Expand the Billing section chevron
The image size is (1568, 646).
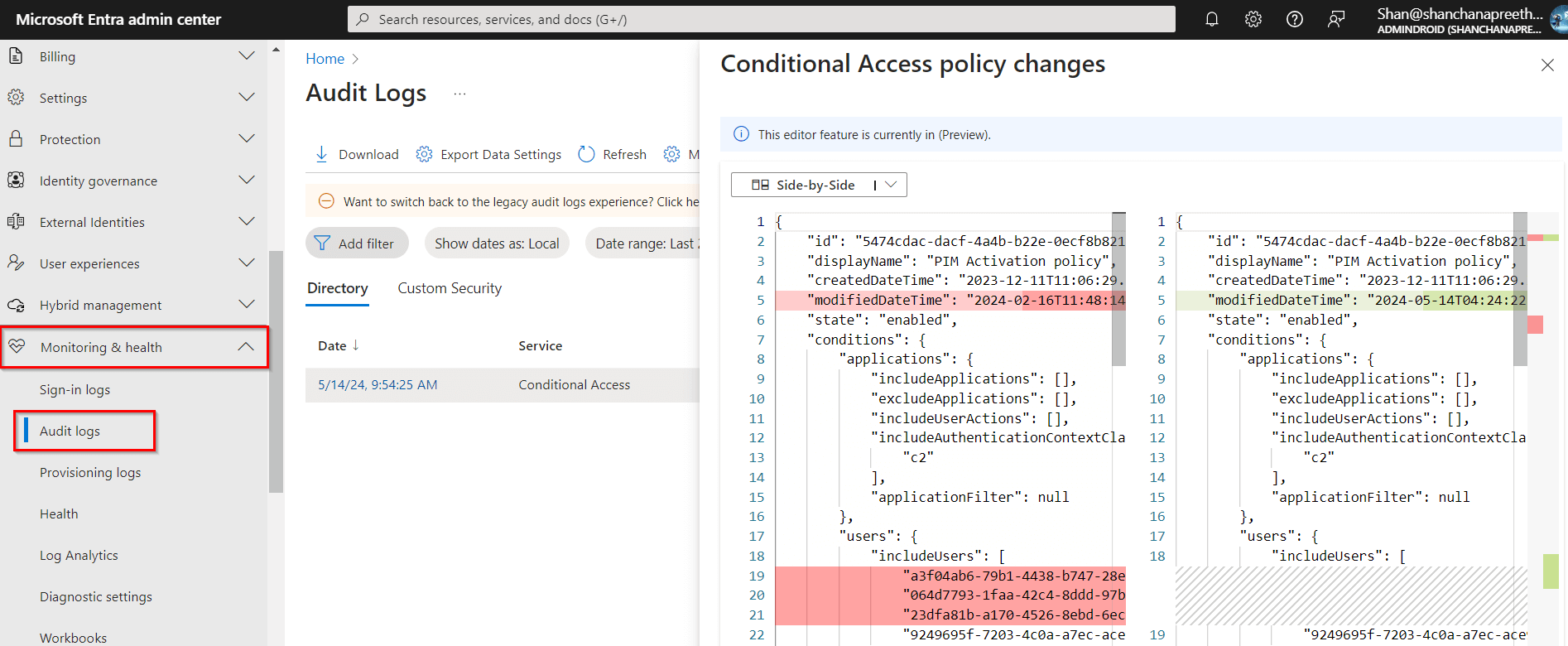point(247,55)
